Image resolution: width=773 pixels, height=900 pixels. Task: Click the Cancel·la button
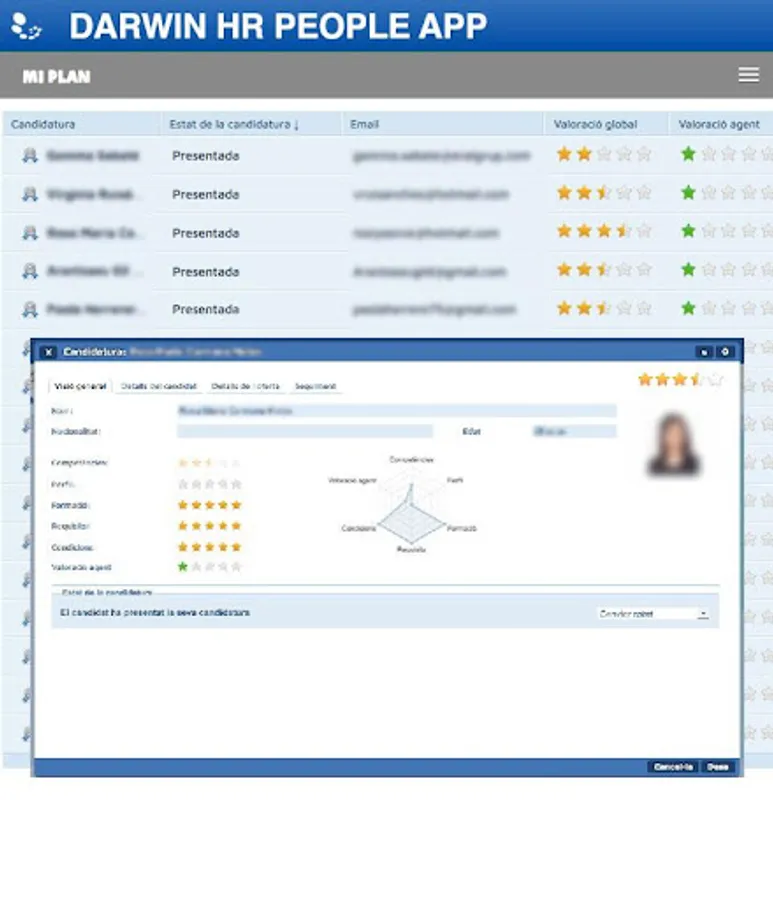click(x=673, y=767)
